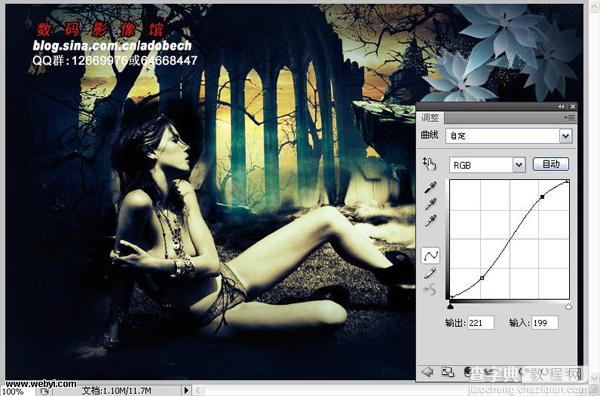The image size is (600, 396).
Task: Click the white point slider under the curve
Action: (x=569, y=306)
